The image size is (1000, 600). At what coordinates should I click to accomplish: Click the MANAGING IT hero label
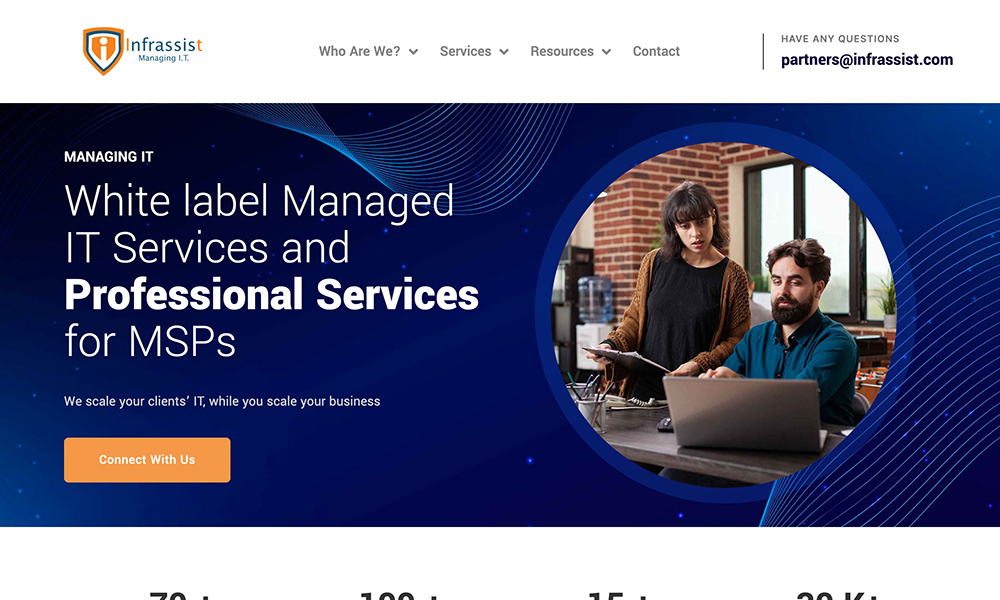[108, 157]
